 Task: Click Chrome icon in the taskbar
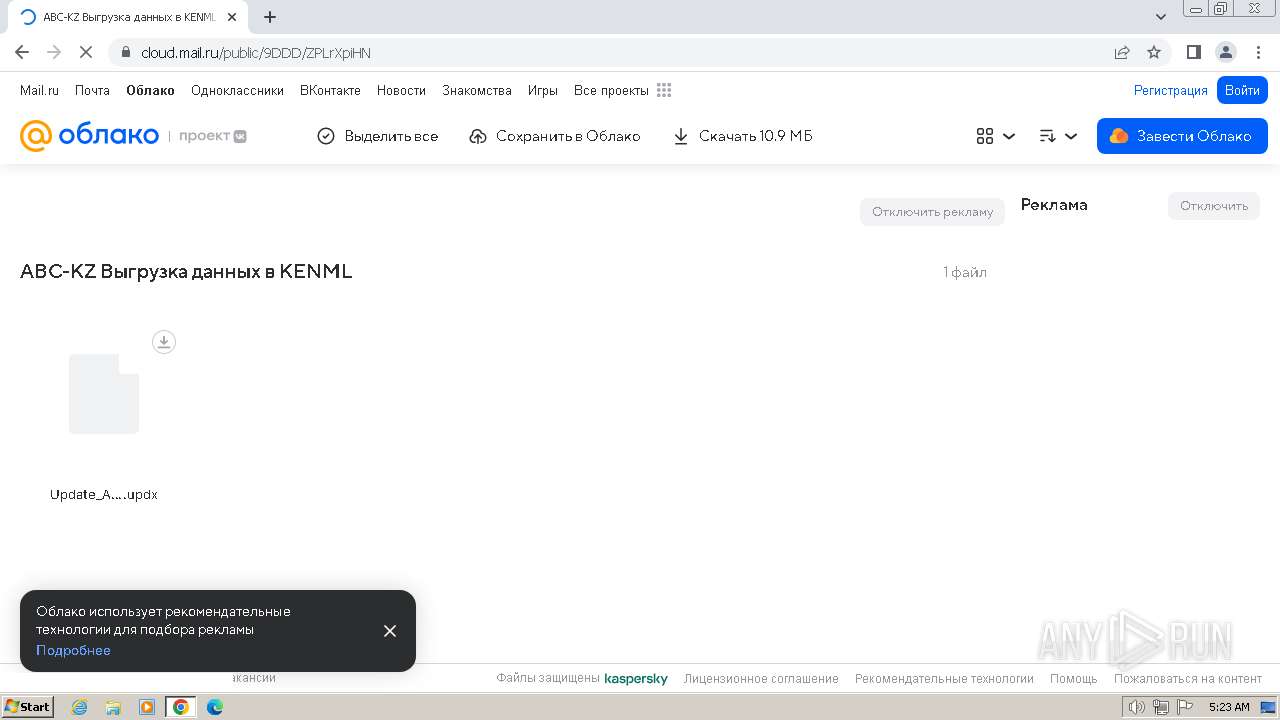(181, 707)
